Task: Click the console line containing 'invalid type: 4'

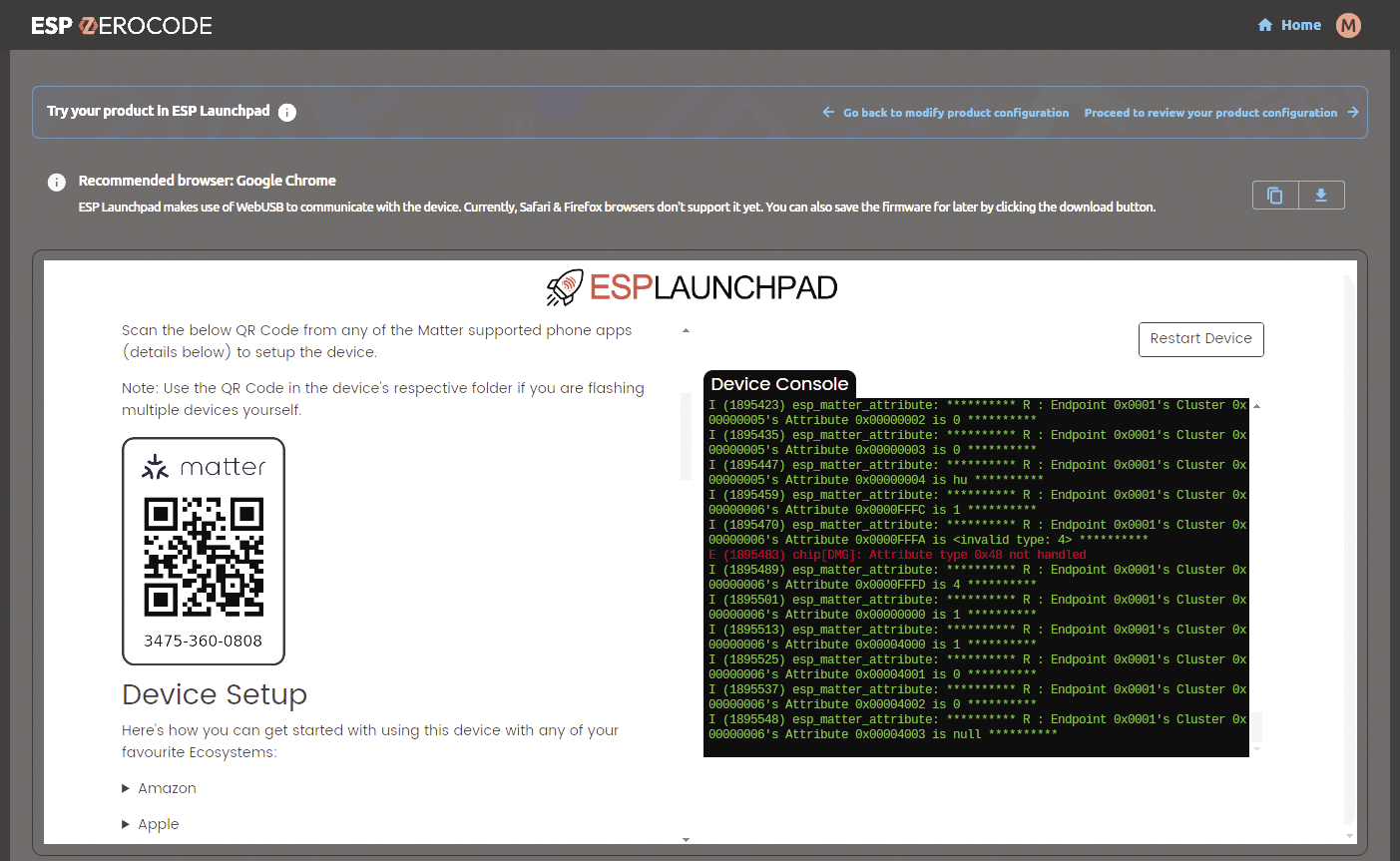Action: 928,540
